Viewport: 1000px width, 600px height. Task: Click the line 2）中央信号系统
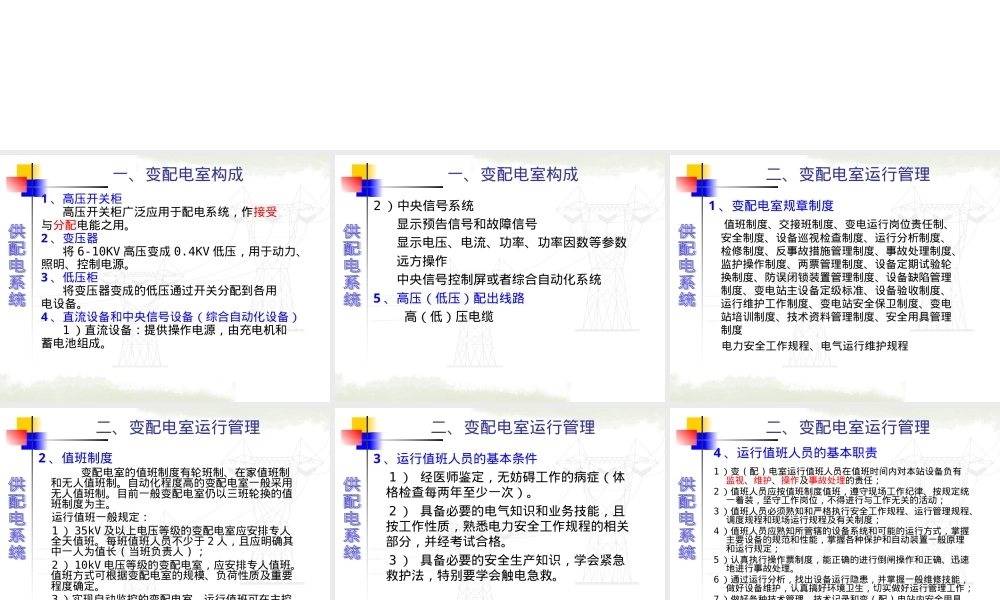coord(423,206)
